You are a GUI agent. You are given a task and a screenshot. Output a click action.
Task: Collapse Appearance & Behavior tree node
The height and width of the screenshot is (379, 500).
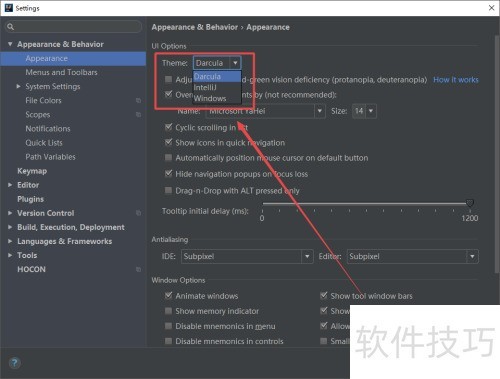pyautogui.click(x=10, y=44)
